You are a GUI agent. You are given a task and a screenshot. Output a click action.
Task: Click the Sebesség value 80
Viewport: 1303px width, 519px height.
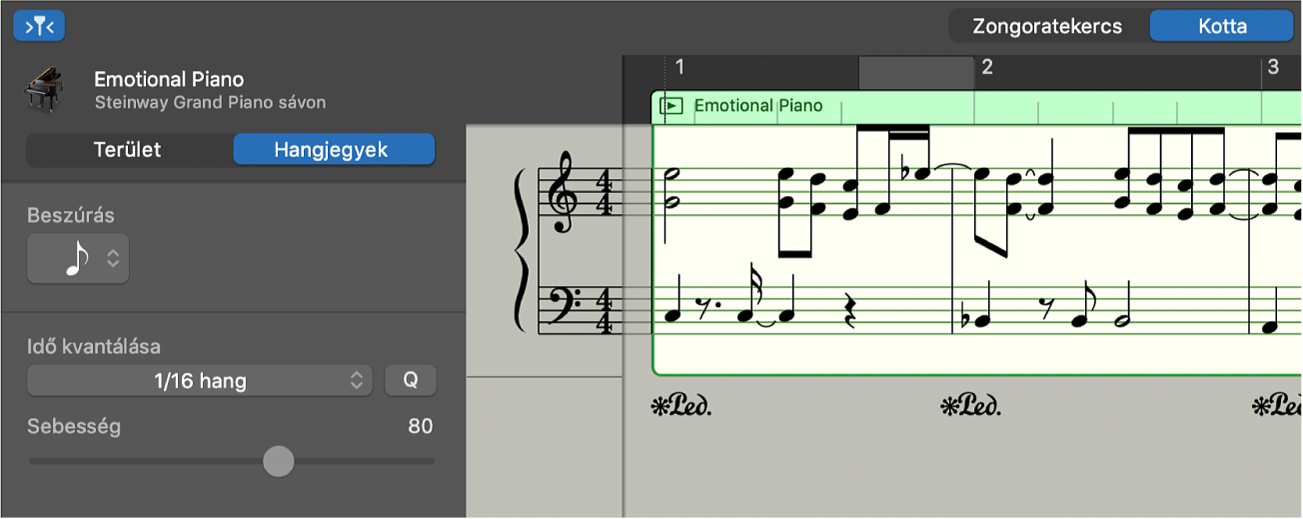[x=420, y=427]
